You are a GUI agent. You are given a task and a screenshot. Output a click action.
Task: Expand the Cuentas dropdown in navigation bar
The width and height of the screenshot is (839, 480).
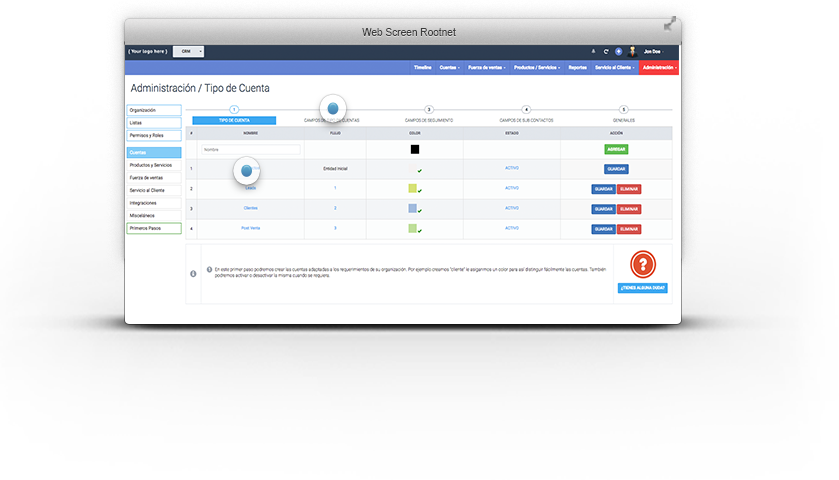449,67
